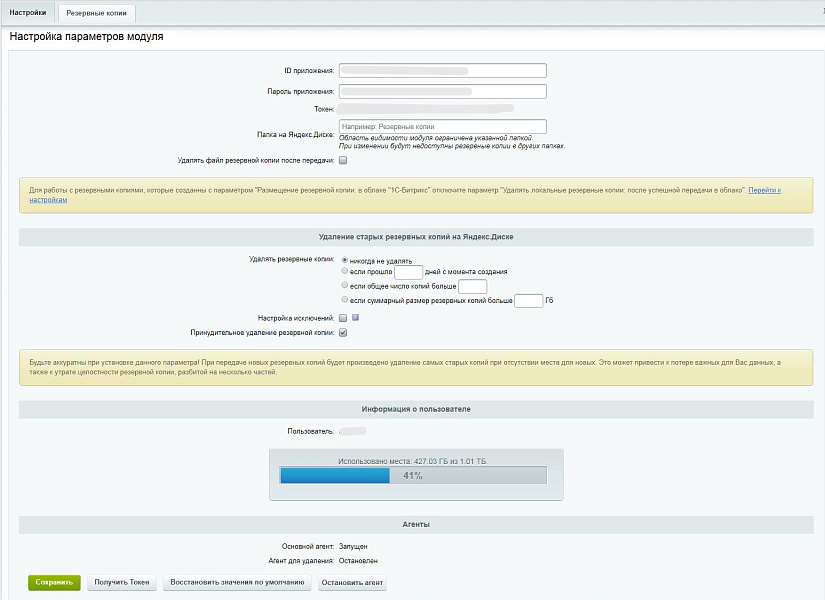
Task: Click the ID приложения input field
Action: [442, 71]
